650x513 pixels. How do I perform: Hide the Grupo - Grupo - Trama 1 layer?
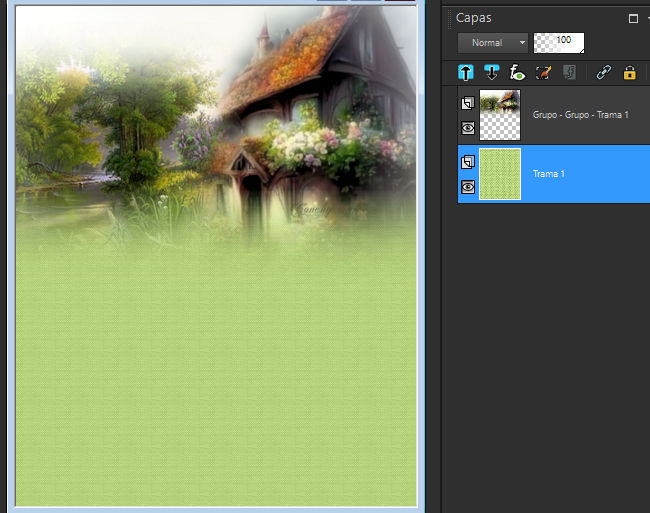click(x=468, y=128)
